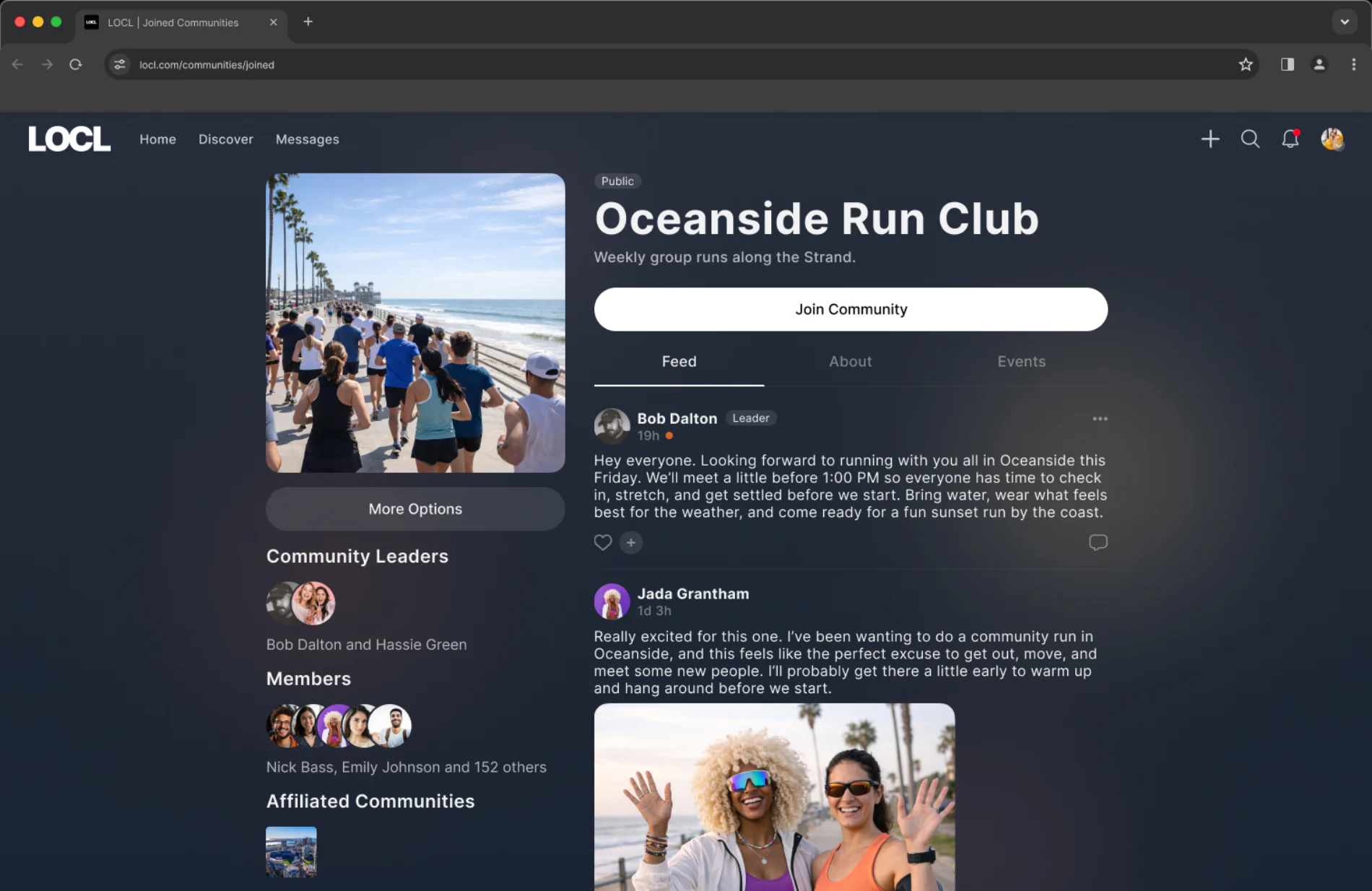Open Jada Grantham's post photo
Screen dimensions: 1372x891
(x=774, y=797)
